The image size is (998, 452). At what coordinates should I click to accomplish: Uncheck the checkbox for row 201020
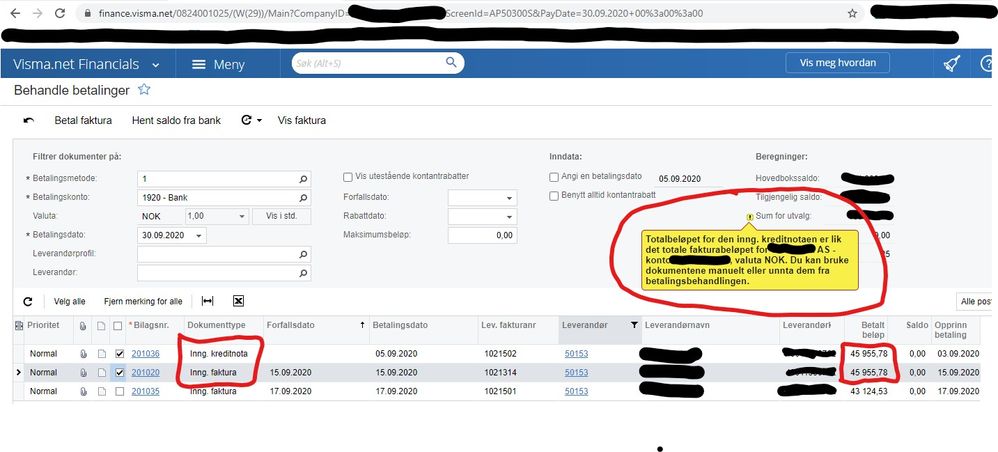point(119,372)
